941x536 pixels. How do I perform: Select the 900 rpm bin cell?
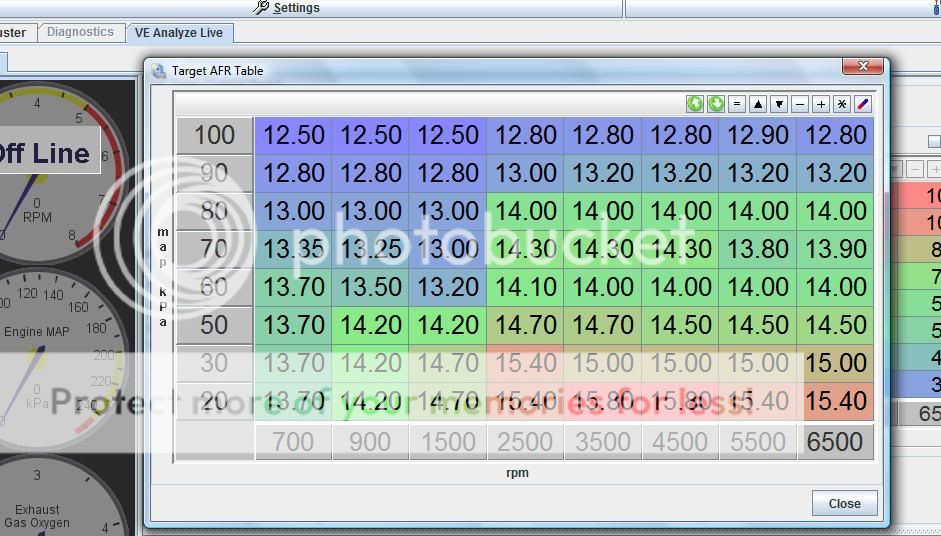pyautogui.click(x=370, y=442)
